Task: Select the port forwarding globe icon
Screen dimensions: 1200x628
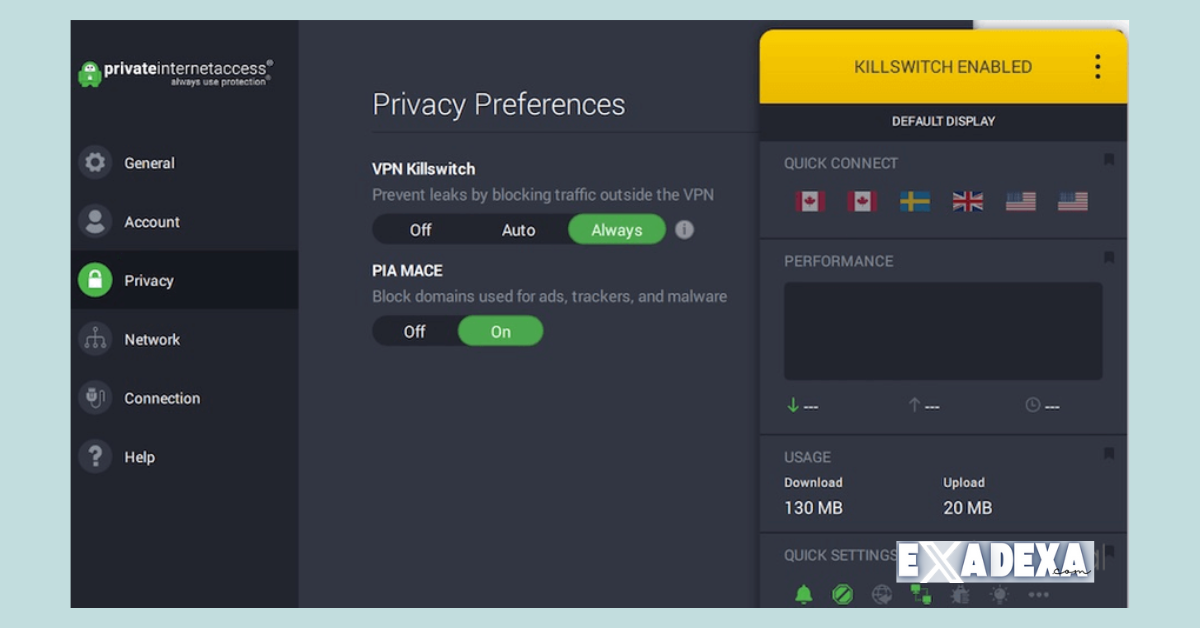Action: coord(882,594)
